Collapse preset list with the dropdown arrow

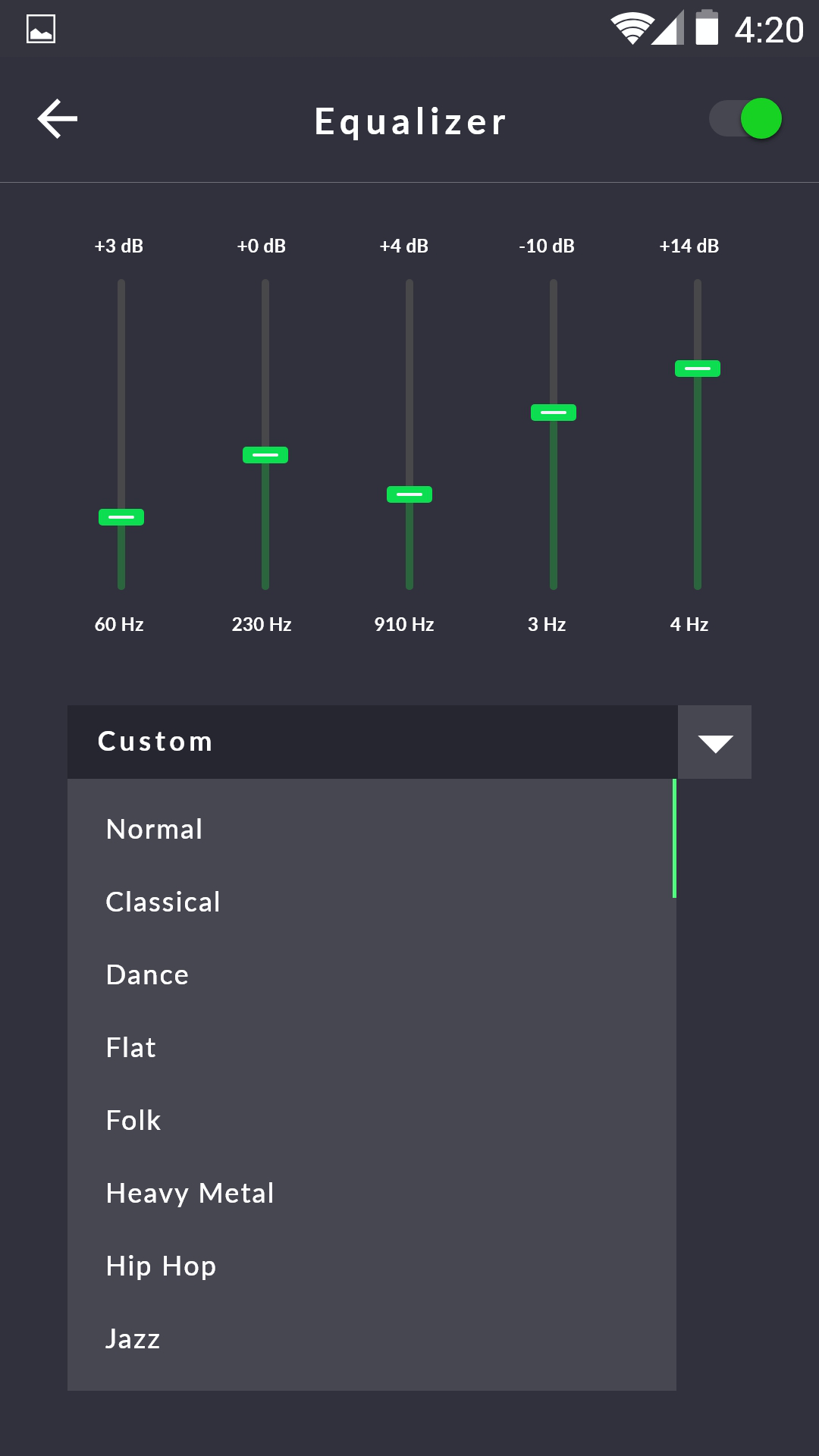point(714,742)
